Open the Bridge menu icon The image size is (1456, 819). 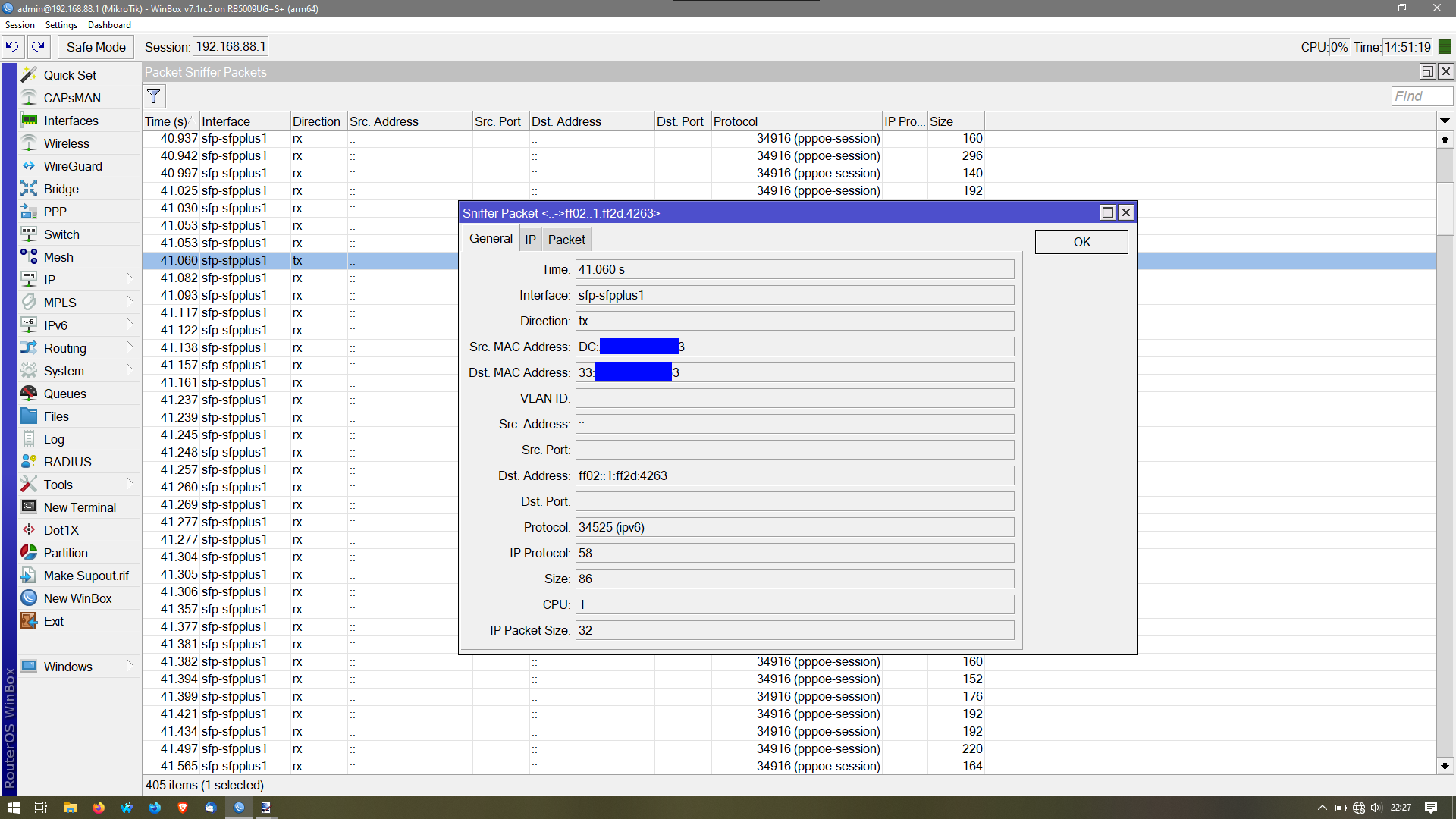tap(29, 189)
